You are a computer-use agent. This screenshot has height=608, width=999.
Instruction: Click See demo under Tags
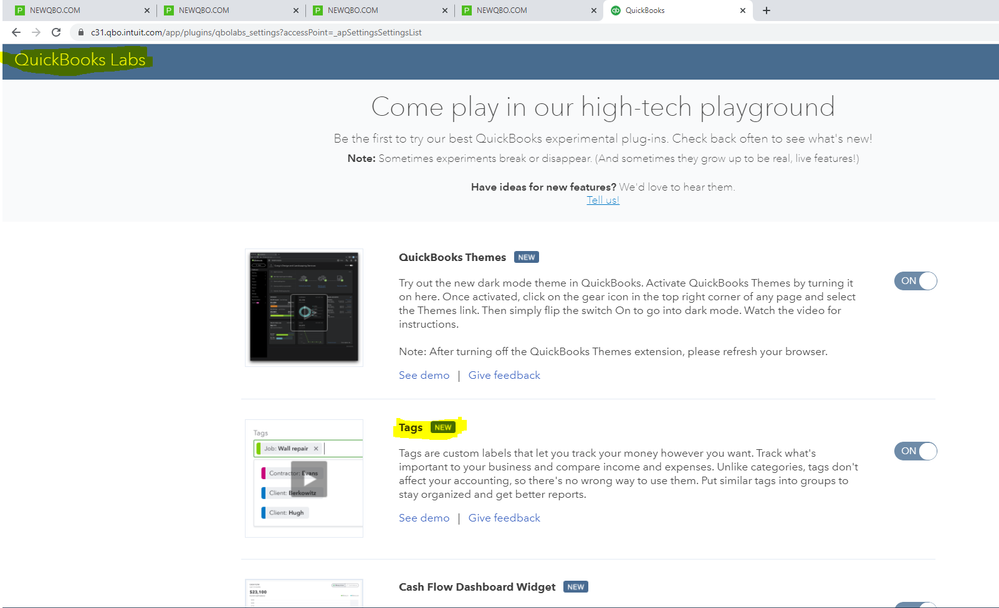tap(424, 518)
